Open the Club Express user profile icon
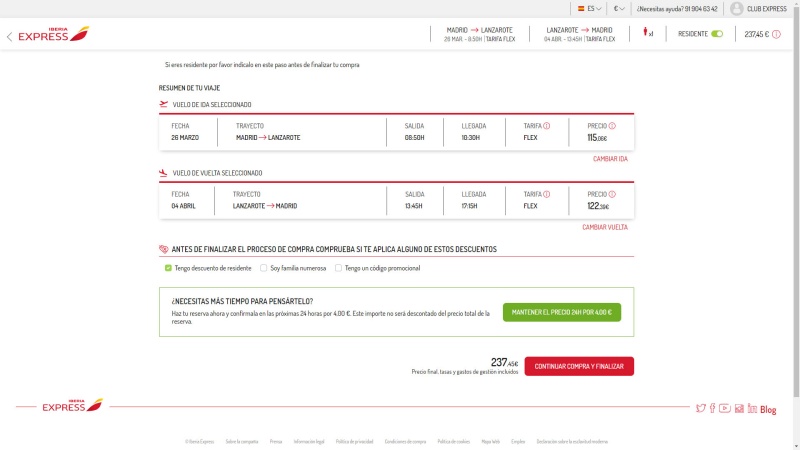The width and height of the screenshot is (800, 450). (x=737, y=8)
